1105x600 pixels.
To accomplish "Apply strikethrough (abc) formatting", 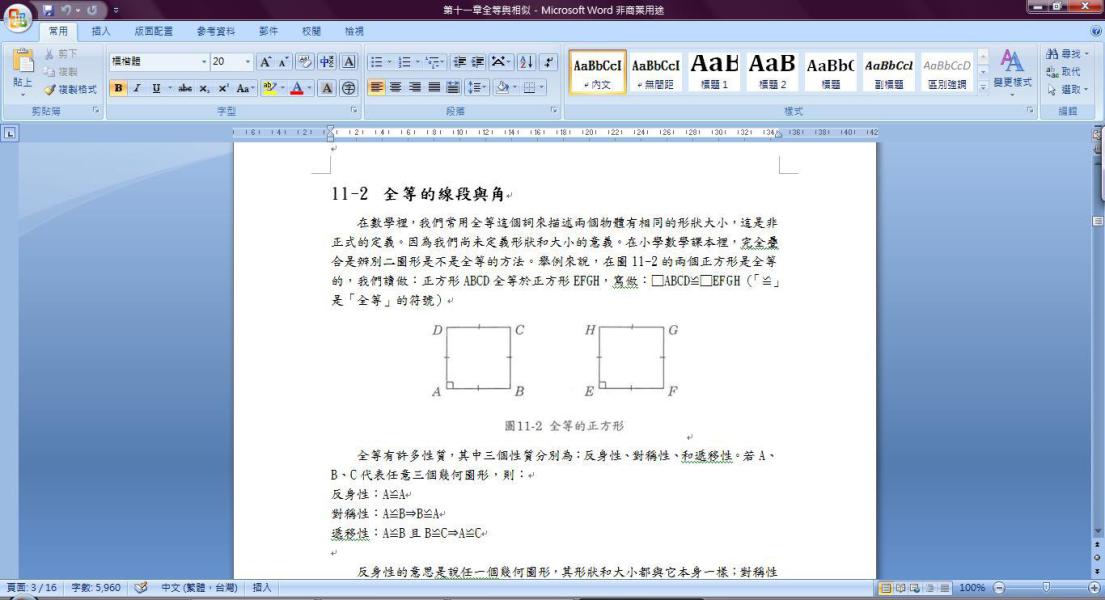I will coord(185,88).
